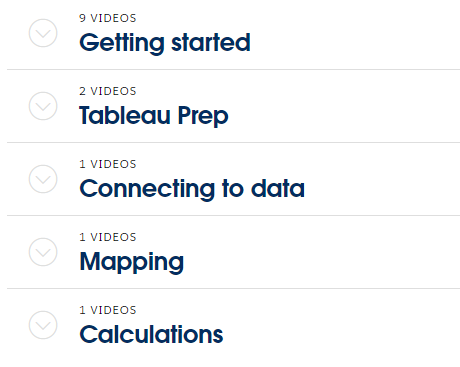Click the 2 VIDEOS label
The height and width of the screenshot is (367, 460).
(108, 91)
